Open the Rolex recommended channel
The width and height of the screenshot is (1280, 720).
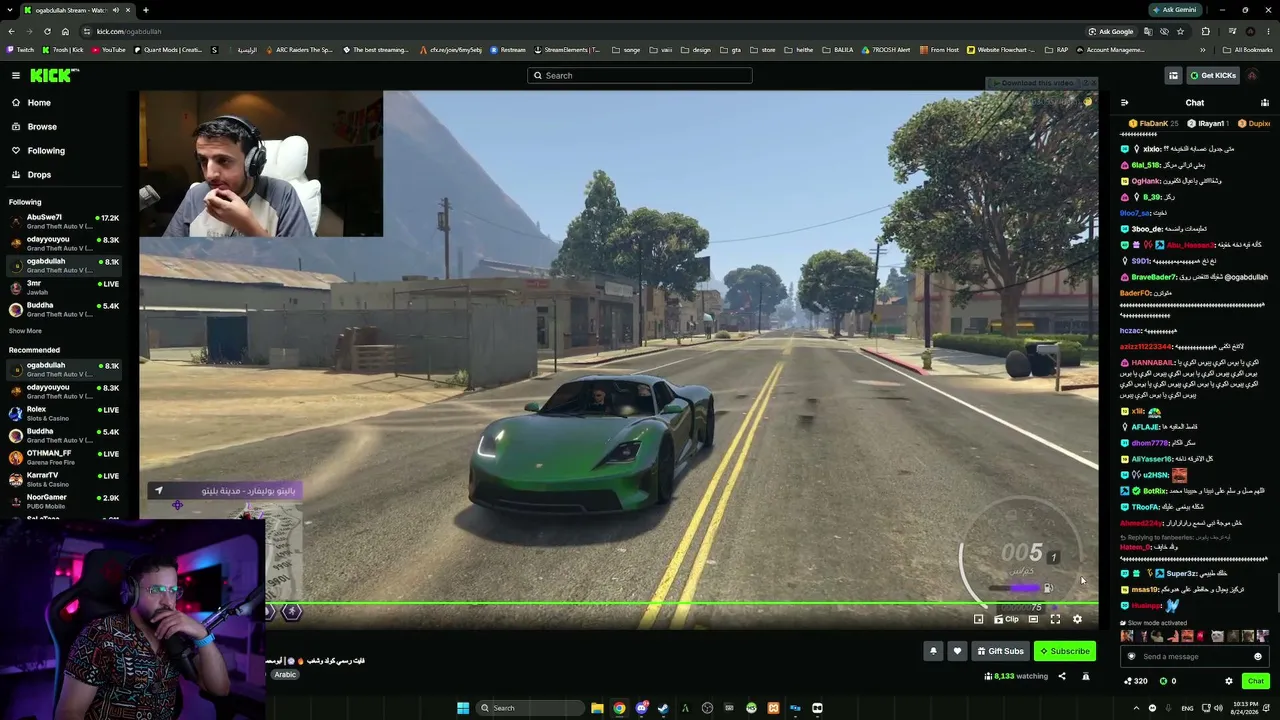[63, 413]
